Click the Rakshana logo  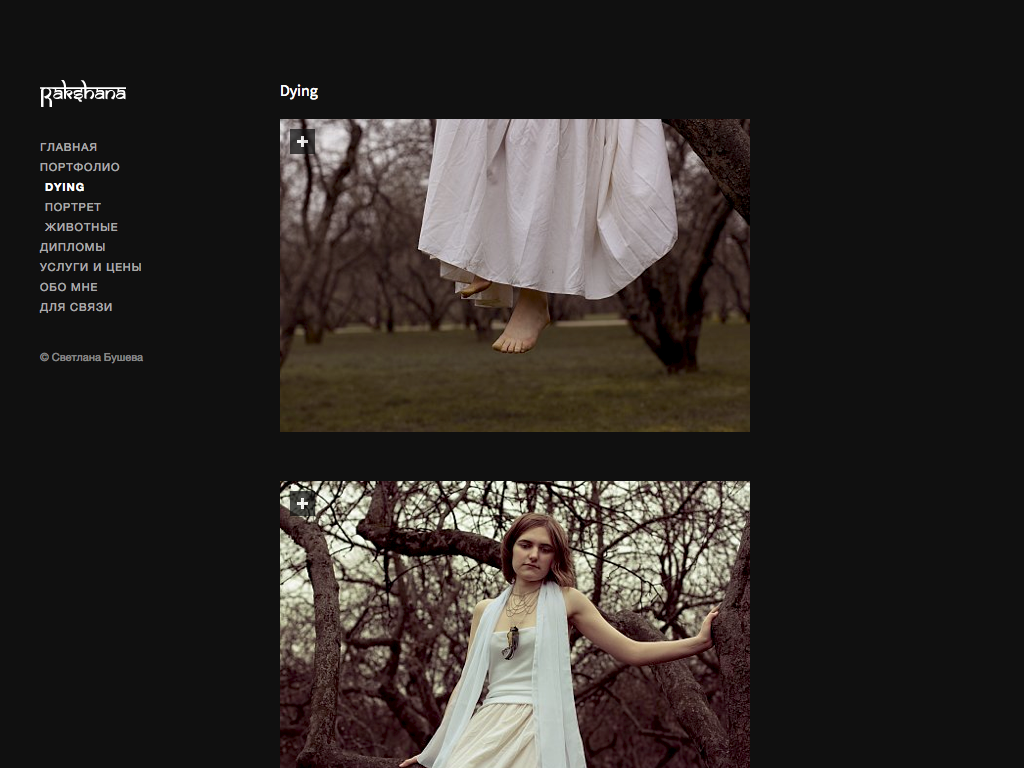(83, 95)
